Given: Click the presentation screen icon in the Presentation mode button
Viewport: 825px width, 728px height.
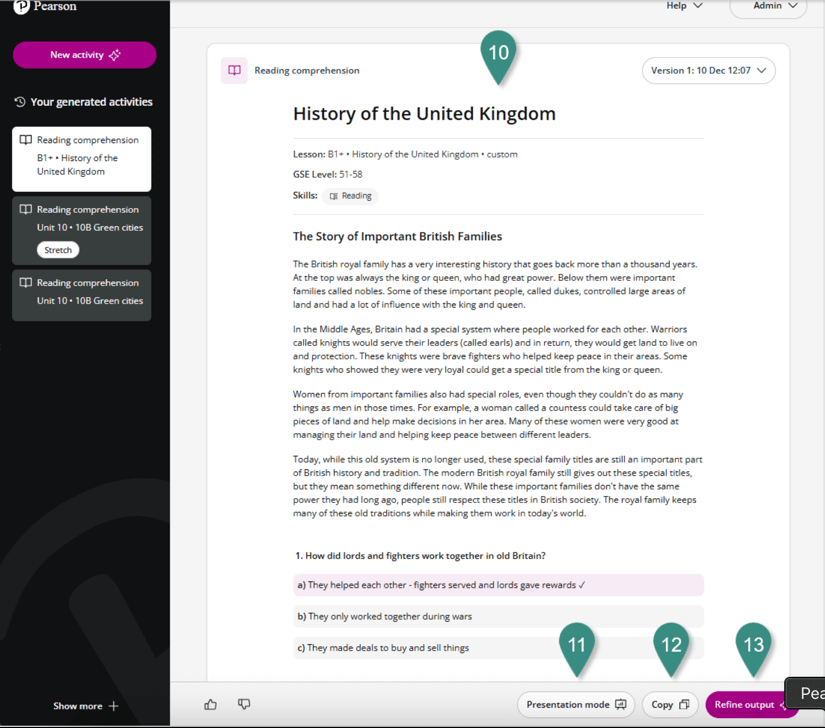Looking at the screenshot, I should pos(621,704).
